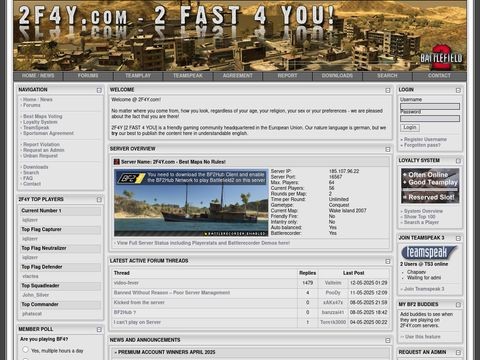Open 'I can't play on Server' thread

[x=137, y=322]
